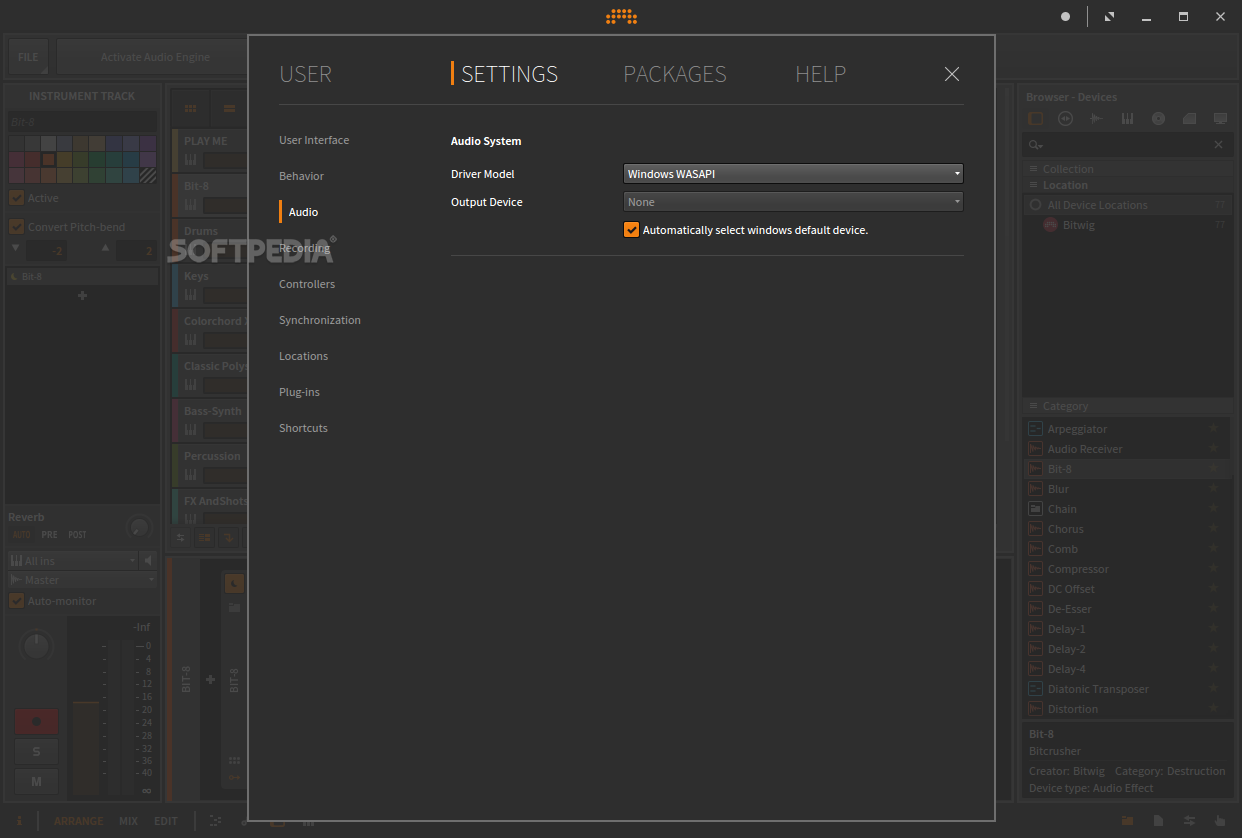This screenshot has height=838, width=1242.
Task: Select PRE send mode for Reverb
Action: [x=49, y=535]
